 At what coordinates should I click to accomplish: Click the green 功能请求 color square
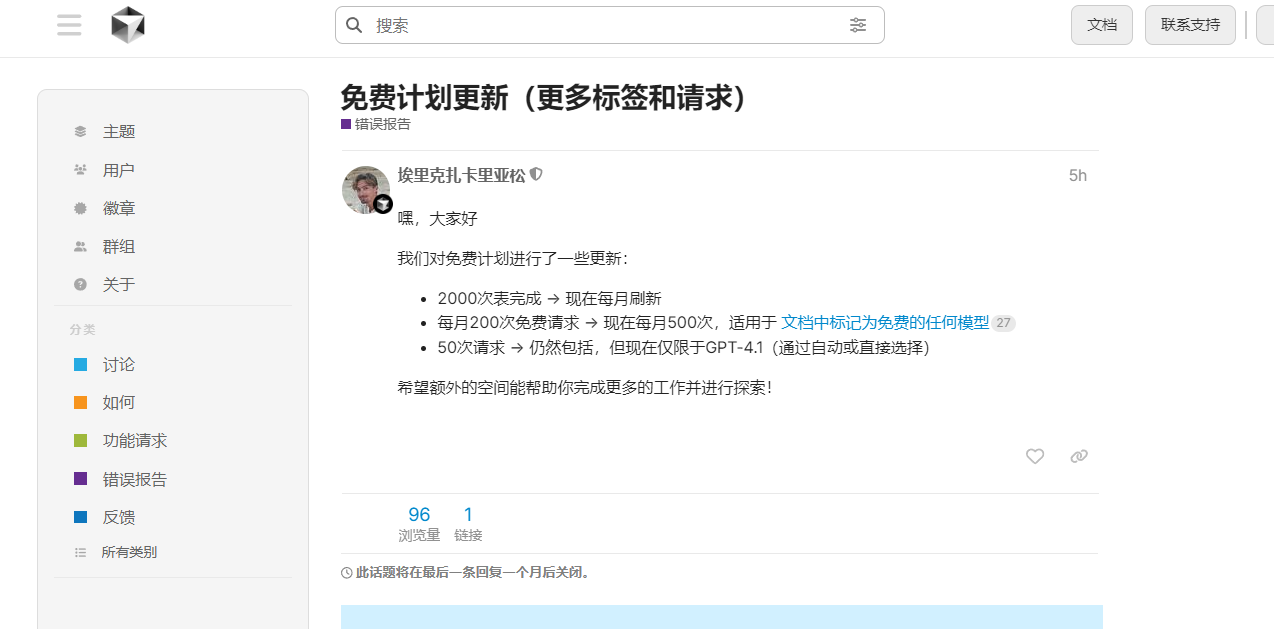[81, 441]
